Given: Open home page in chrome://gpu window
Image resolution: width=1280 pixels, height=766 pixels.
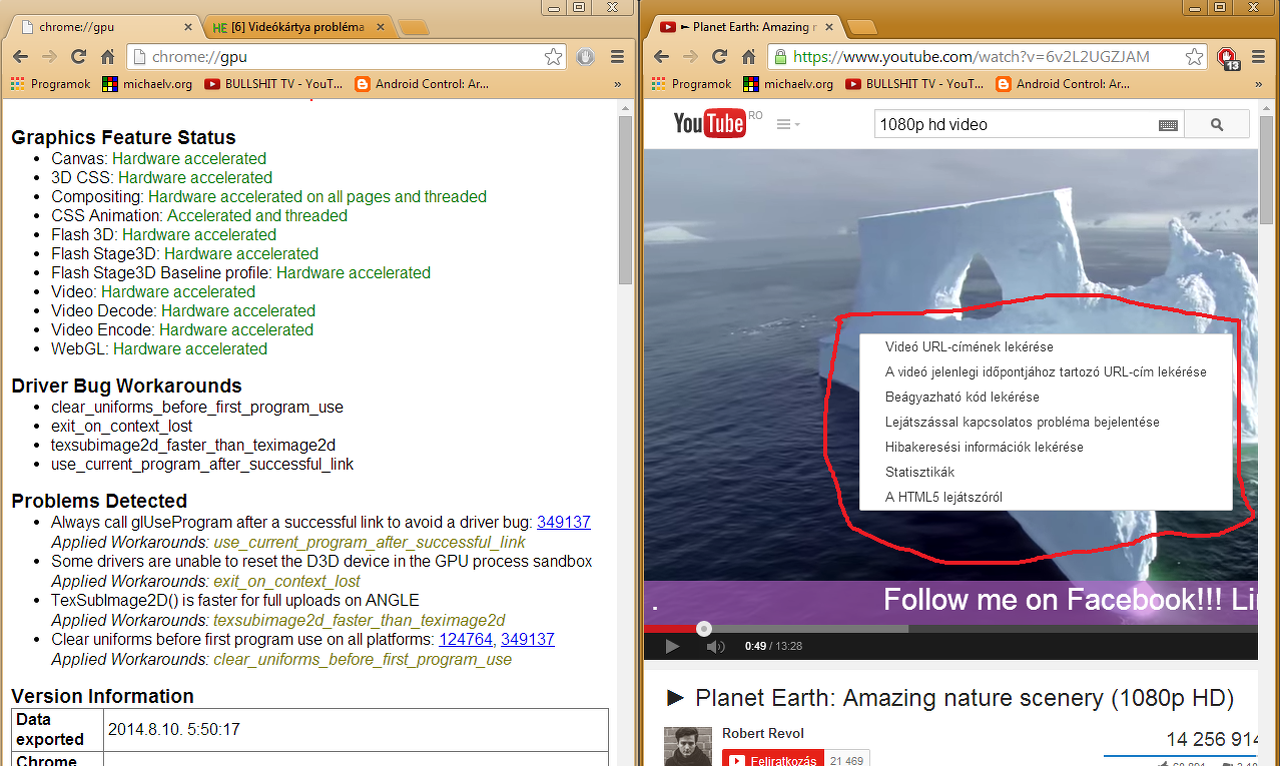Looking at the screenshot, I should 108,57.
